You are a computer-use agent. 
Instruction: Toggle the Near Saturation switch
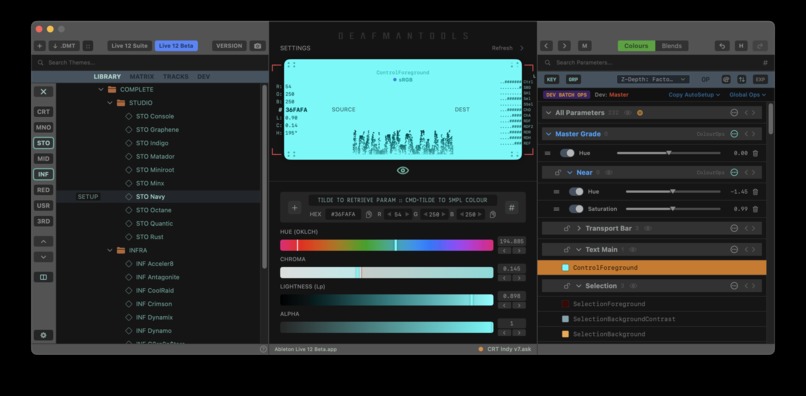(x=576, y=209)
